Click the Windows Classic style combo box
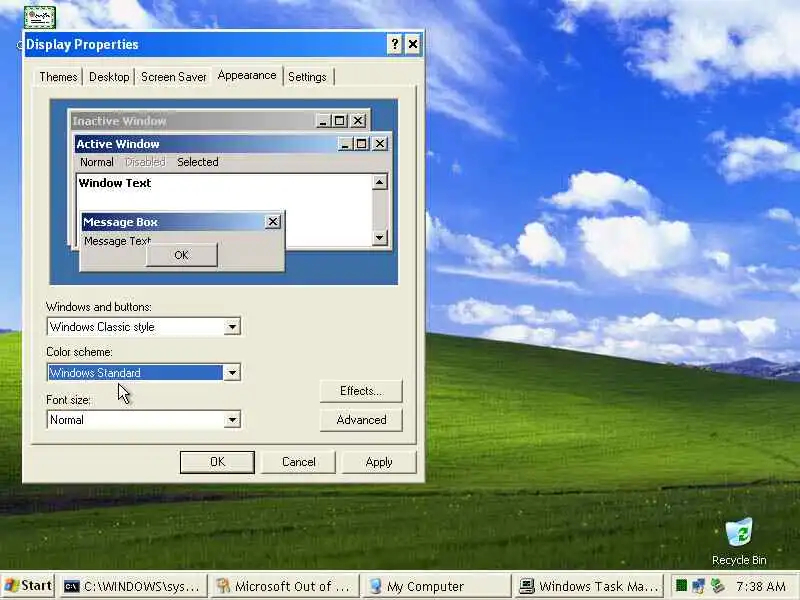 coord(143,327)
